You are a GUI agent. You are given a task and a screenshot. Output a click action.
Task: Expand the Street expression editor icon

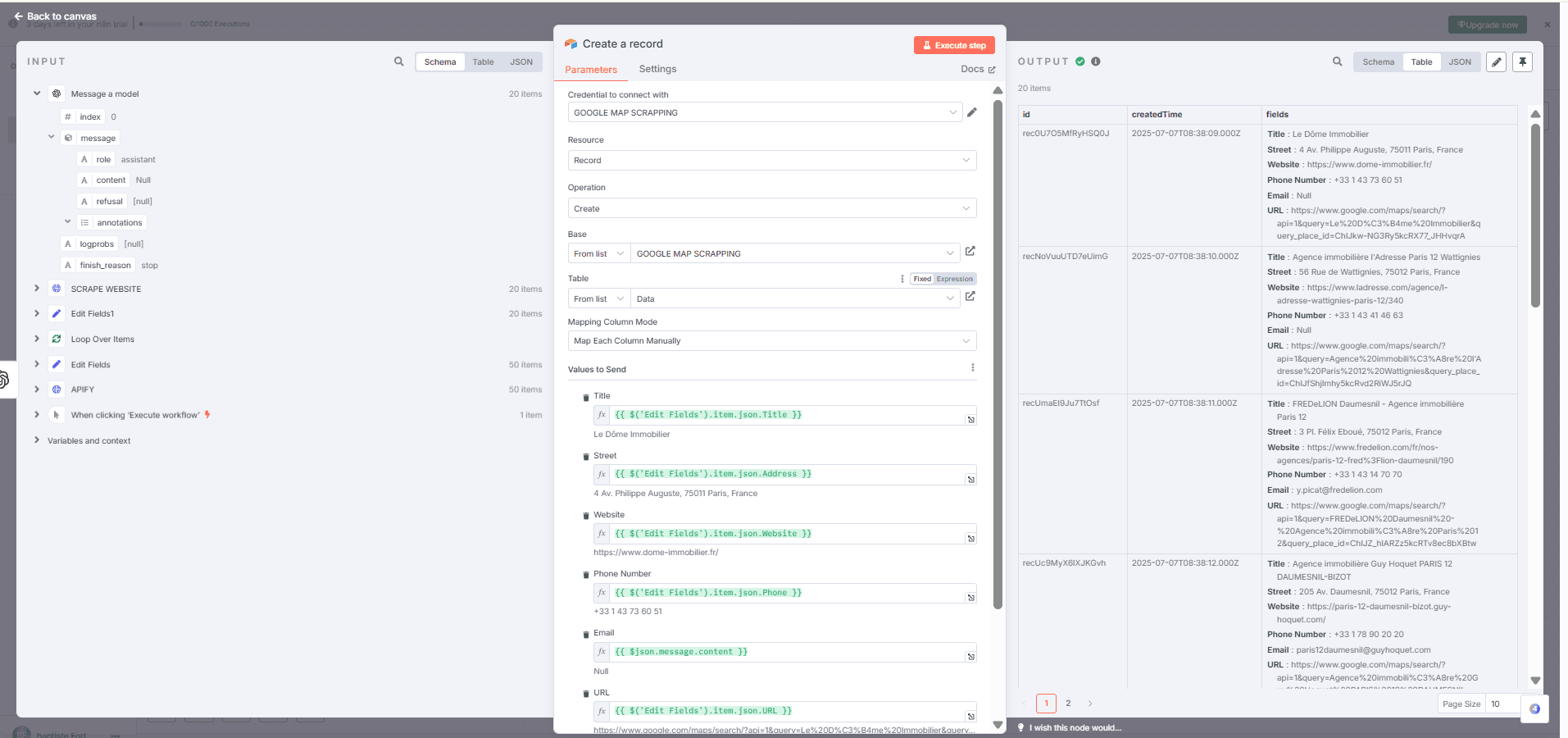(x=970, y=480)
